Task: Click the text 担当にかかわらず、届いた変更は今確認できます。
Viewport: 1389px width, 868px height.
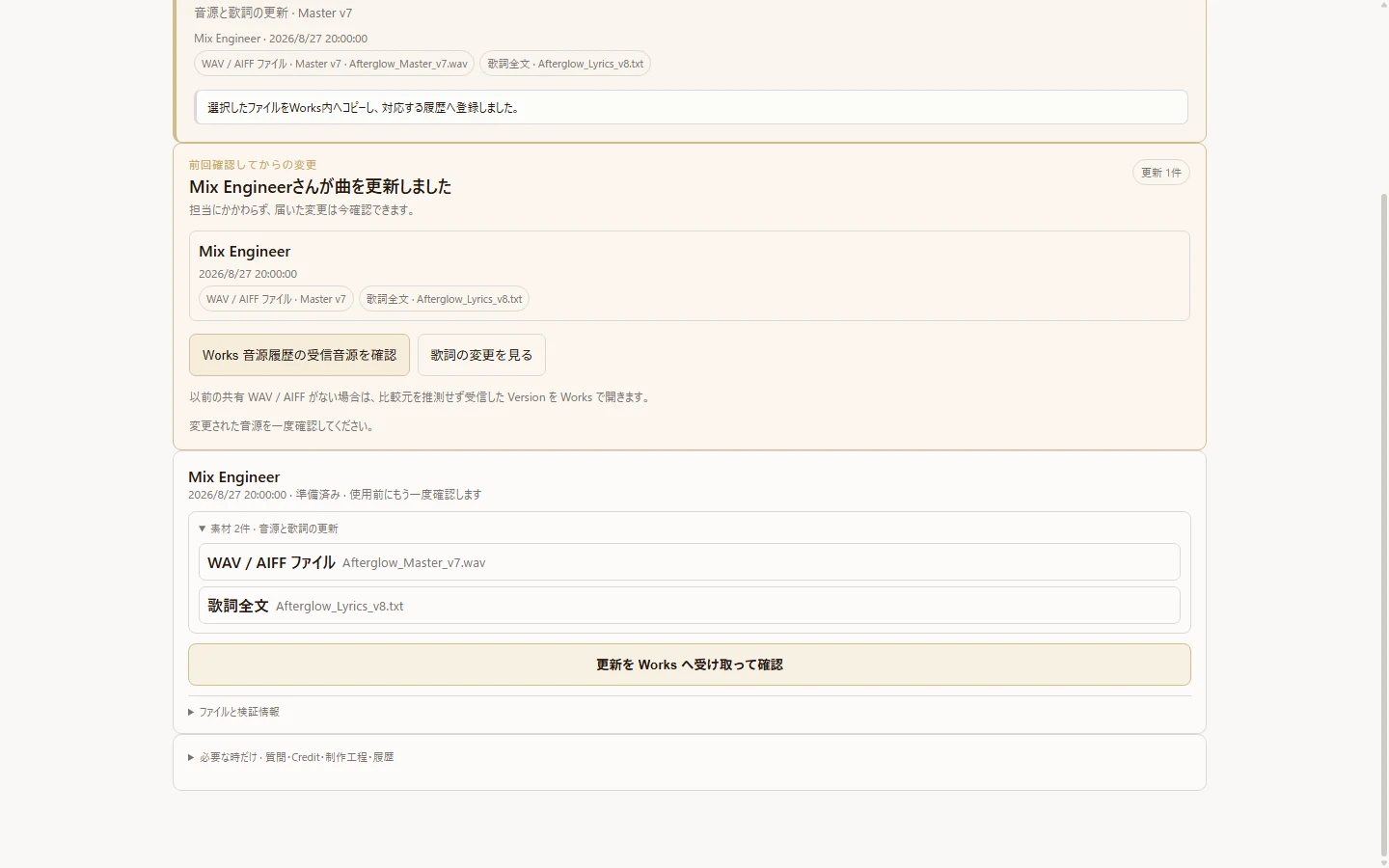Action: coord(302,210)
